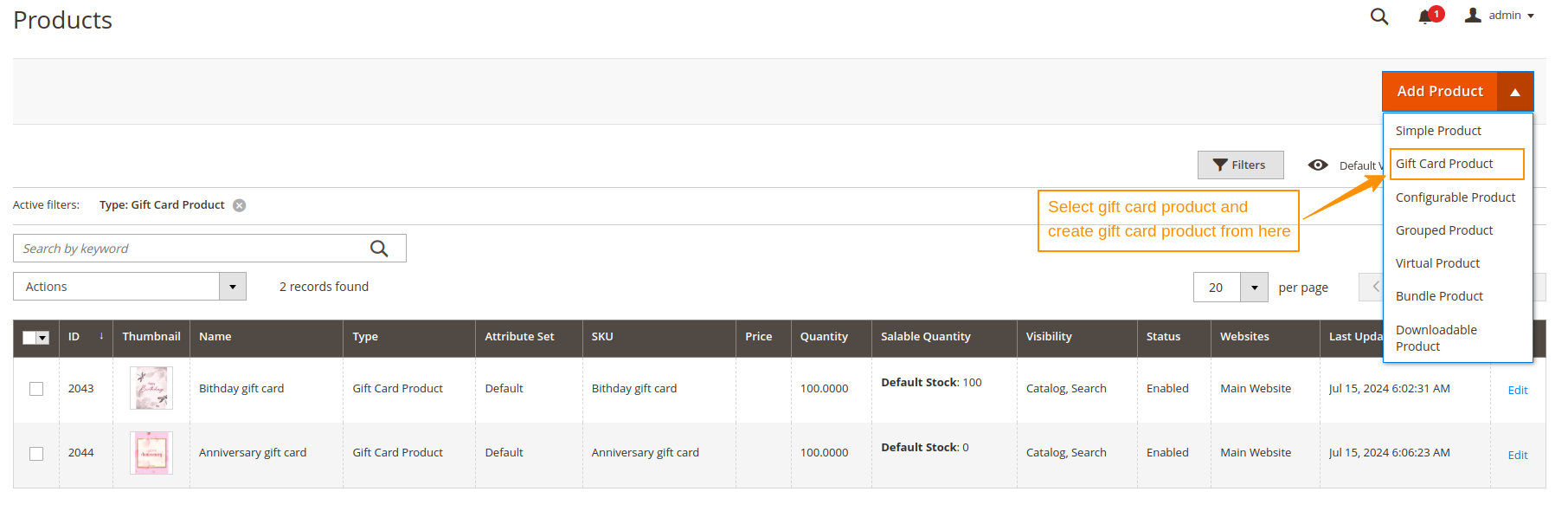The image size is (1568, 524).
Task: Open the Bithday gift card thumbnail
Action: (151, 388)
